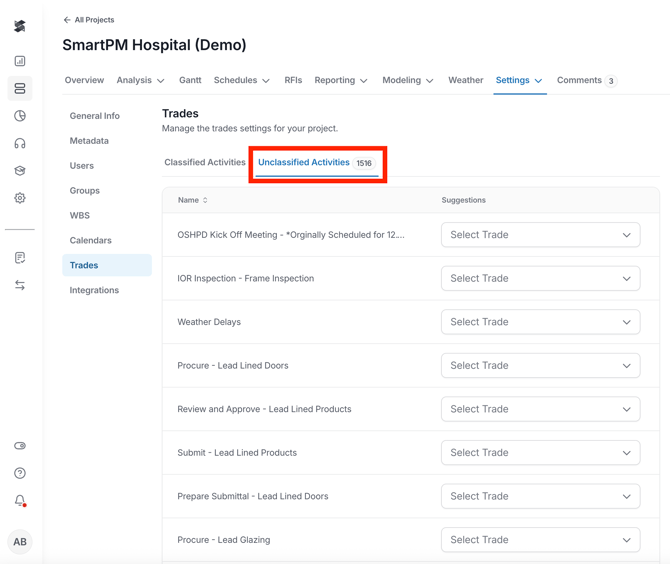The image size is (670, 564).
Task: Sort by the Name column arrows
Action: pyautogui.click(x=205, y=200)
